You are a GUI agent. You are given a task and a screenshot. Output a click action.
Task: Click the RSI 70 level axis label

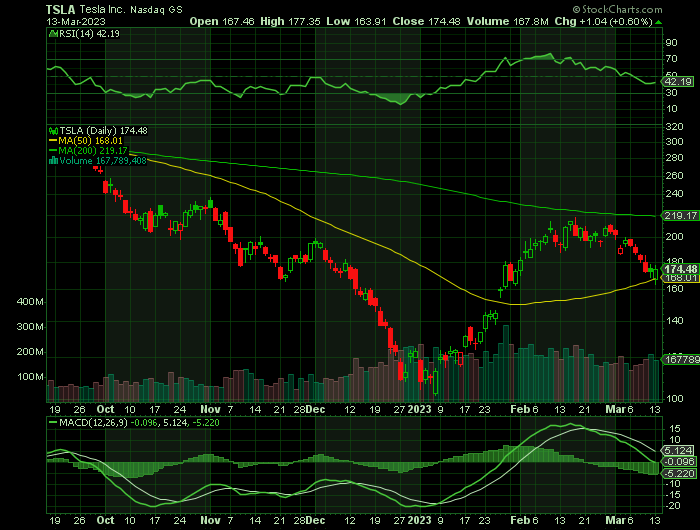point(671,58)
